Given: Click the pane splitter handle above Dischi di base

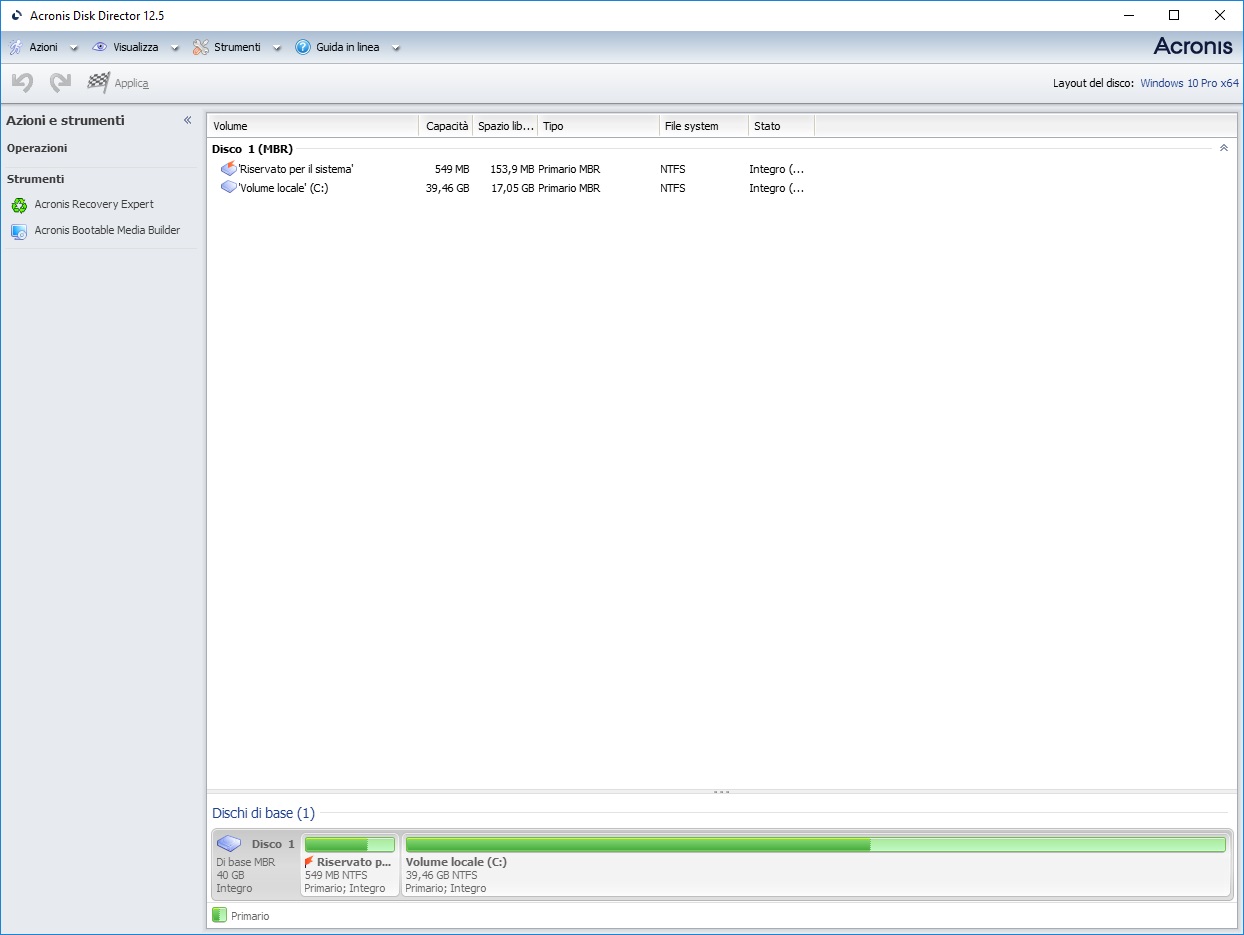Looking at the screenshot, I should (x=721, y=792).
